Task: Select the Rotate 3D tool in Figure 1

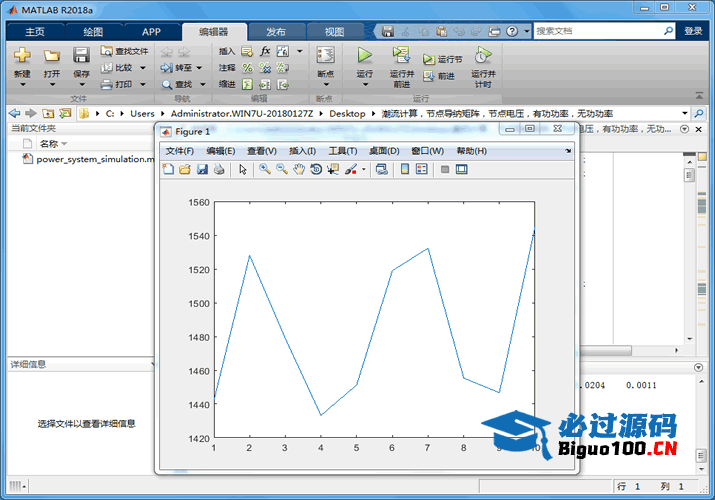Action: tap(316, 170)
